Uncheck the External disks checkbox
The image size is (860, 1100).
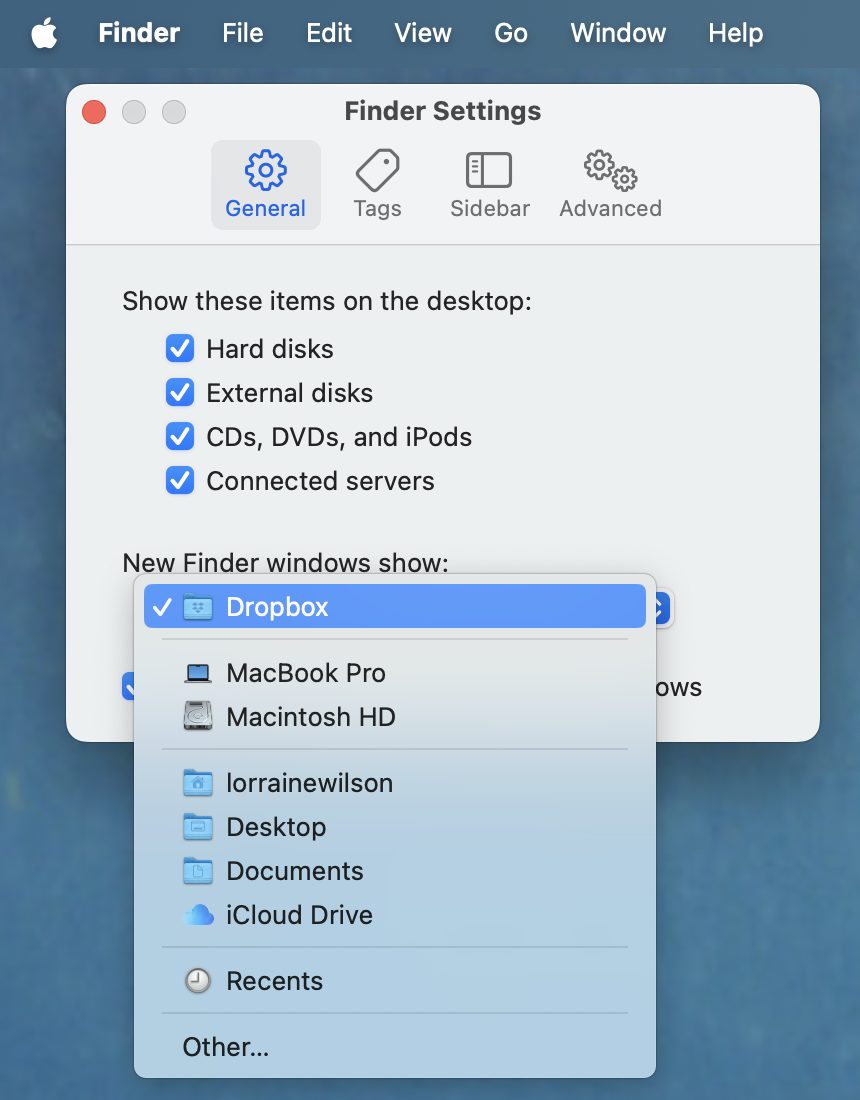tap(180, 393)
